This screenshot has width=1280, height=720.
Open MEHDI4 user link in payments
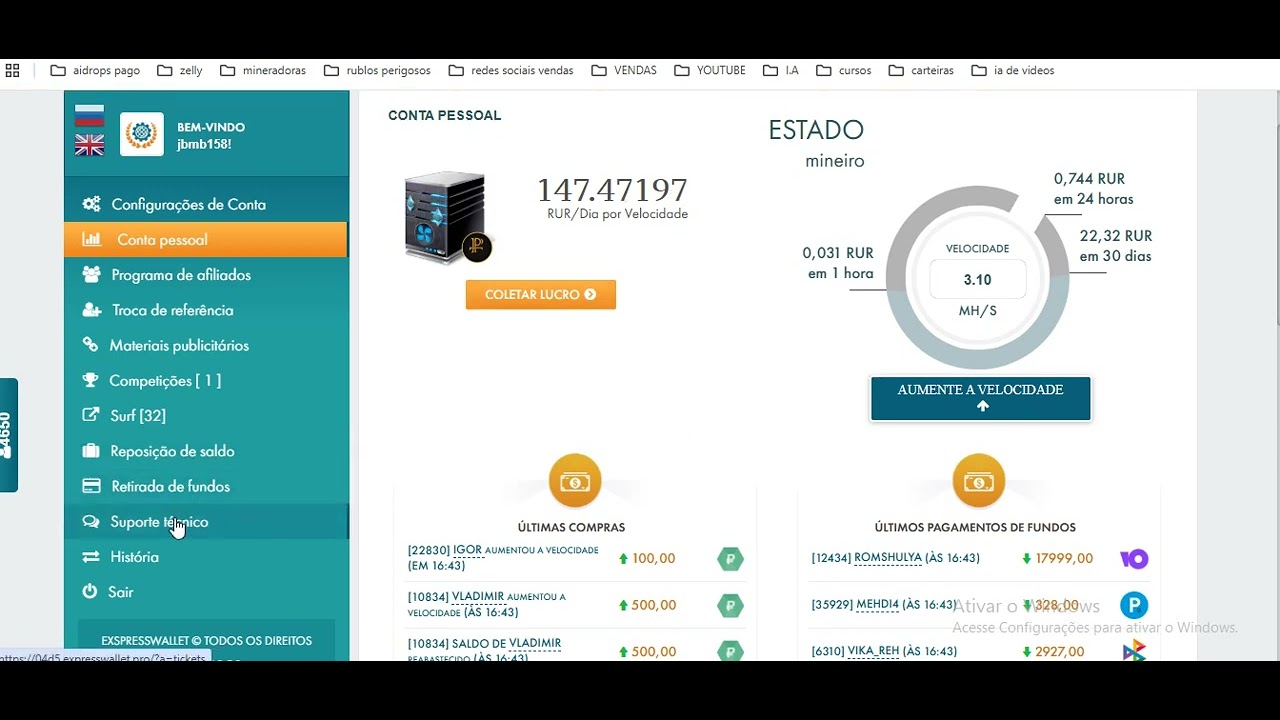[x=877, y=605]
